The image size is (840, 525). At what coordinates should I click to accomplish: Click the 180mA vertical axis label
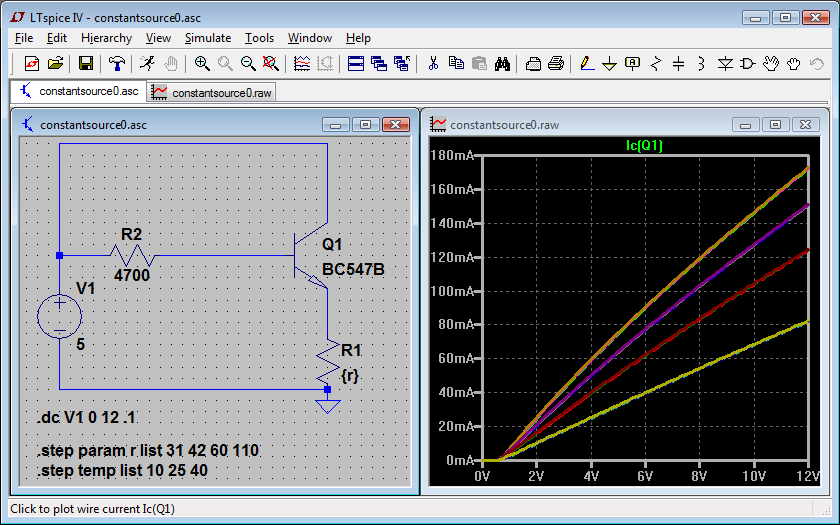pos(452,155)
